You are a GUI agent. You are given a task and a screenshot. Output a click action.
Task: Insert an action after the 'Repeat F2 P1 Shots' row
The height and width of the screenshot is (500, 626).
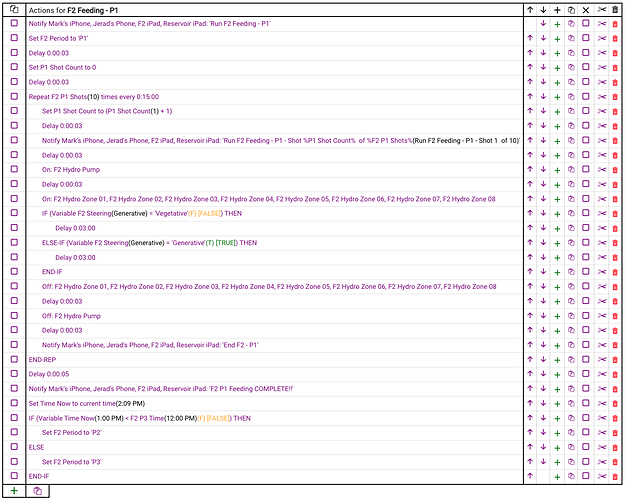557,97
